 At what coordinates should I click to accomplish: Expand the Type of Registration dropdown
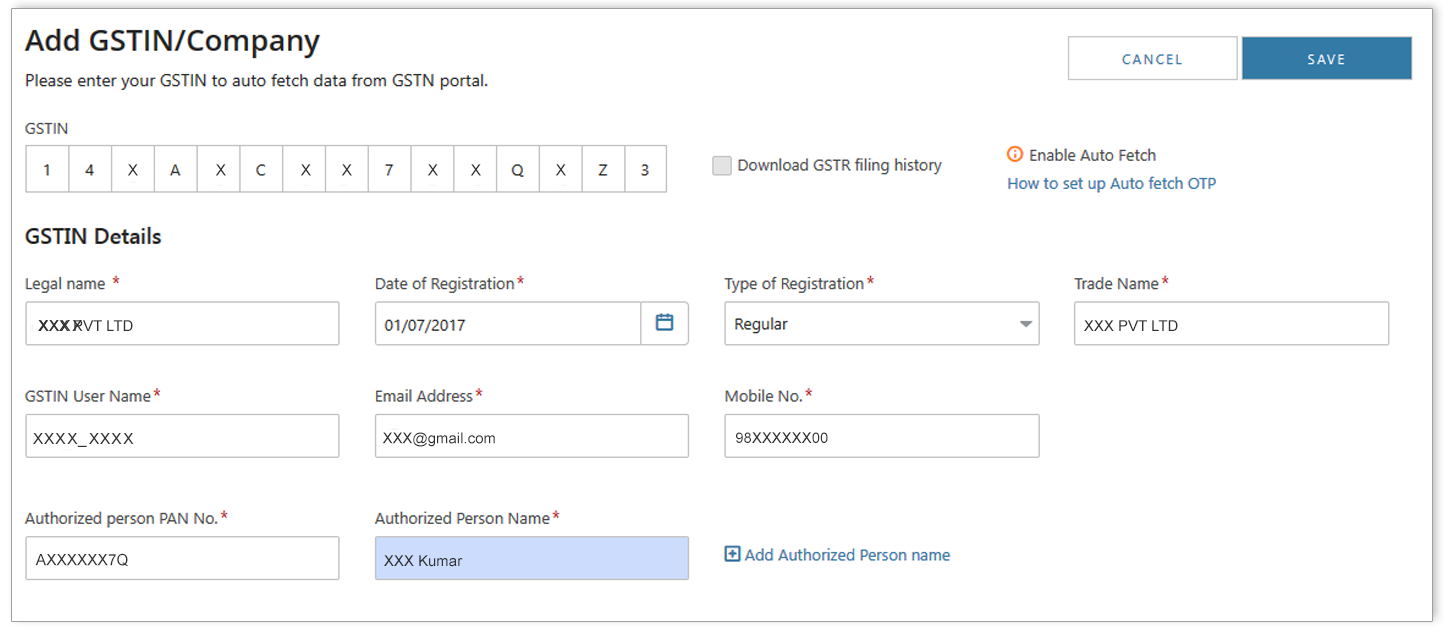click(1025, 324)
